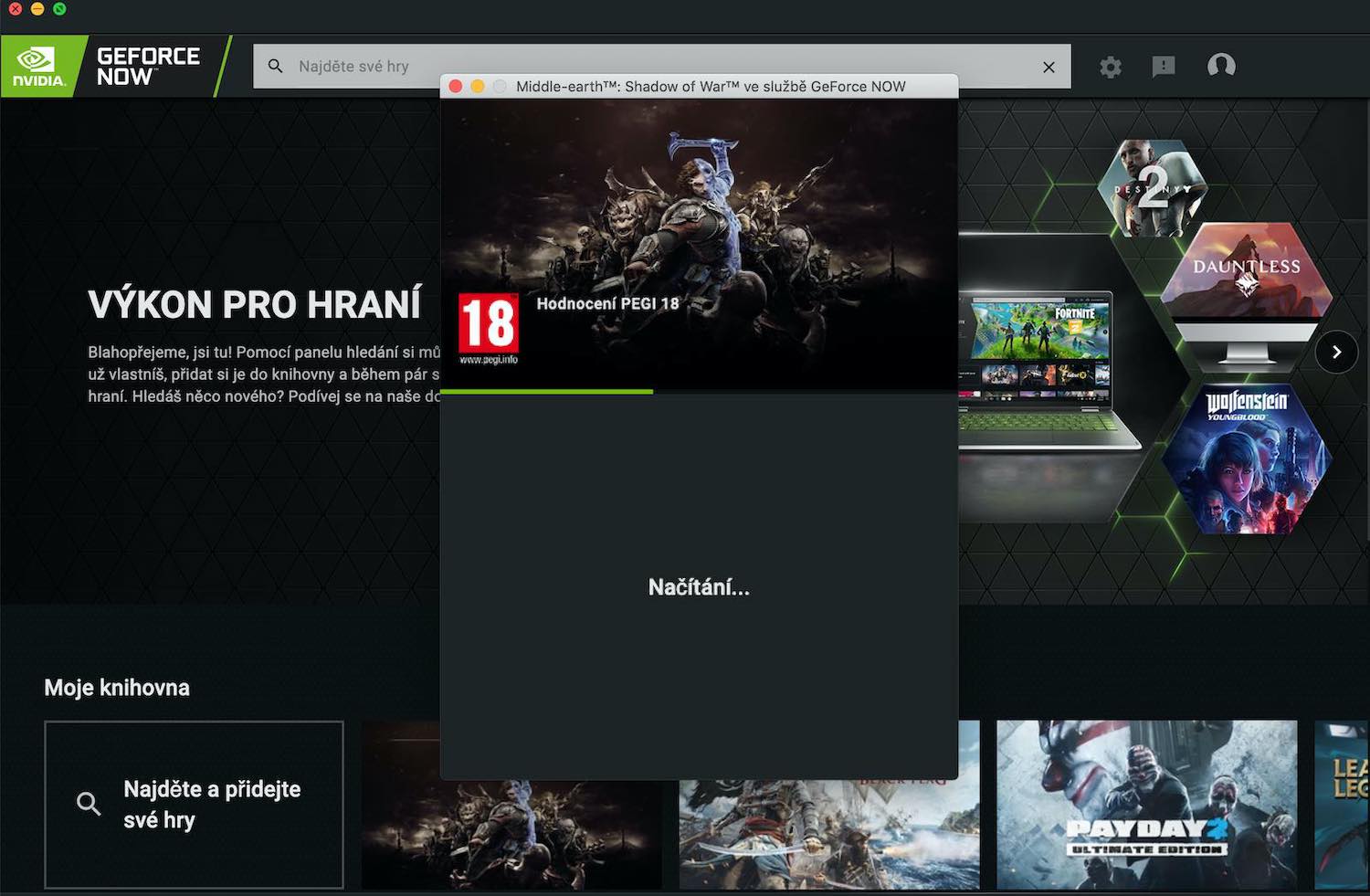Select the Dauntless hexagon tile
1370x896 pixels.
point(1246,269)
